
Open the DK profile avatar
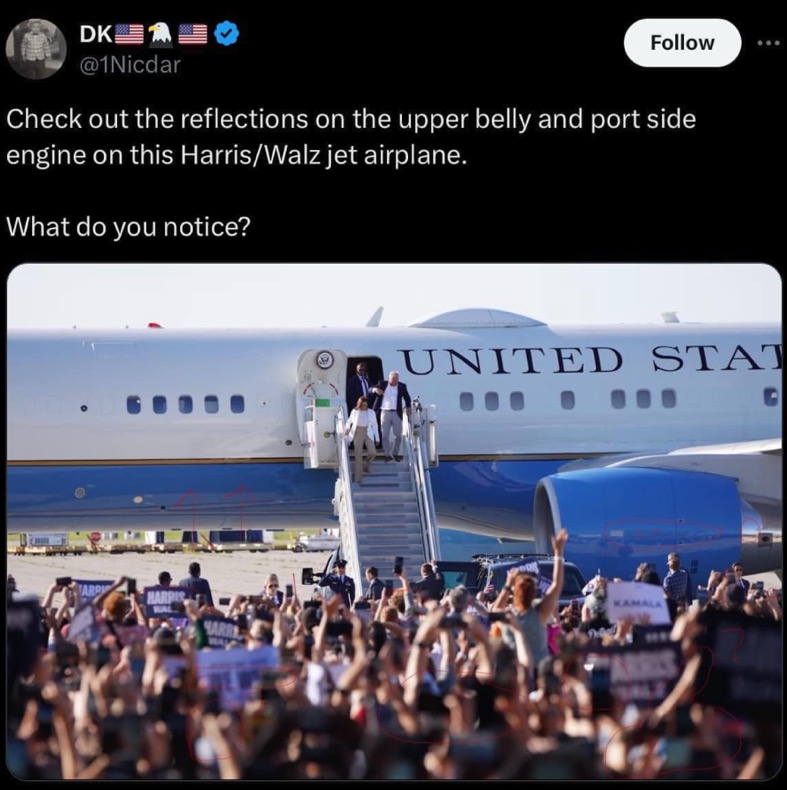click(36, 49)
